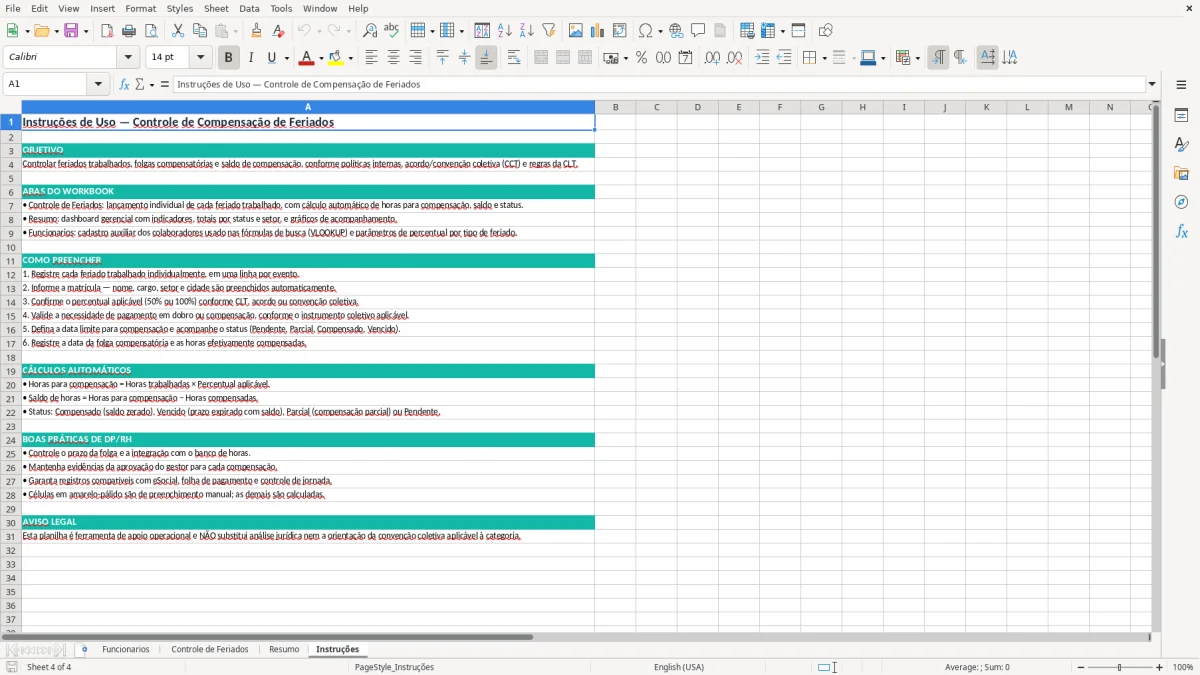The image size is (1200, 675).
Task: Clear direct formatting icon
Action: click(x=278, y=31)
